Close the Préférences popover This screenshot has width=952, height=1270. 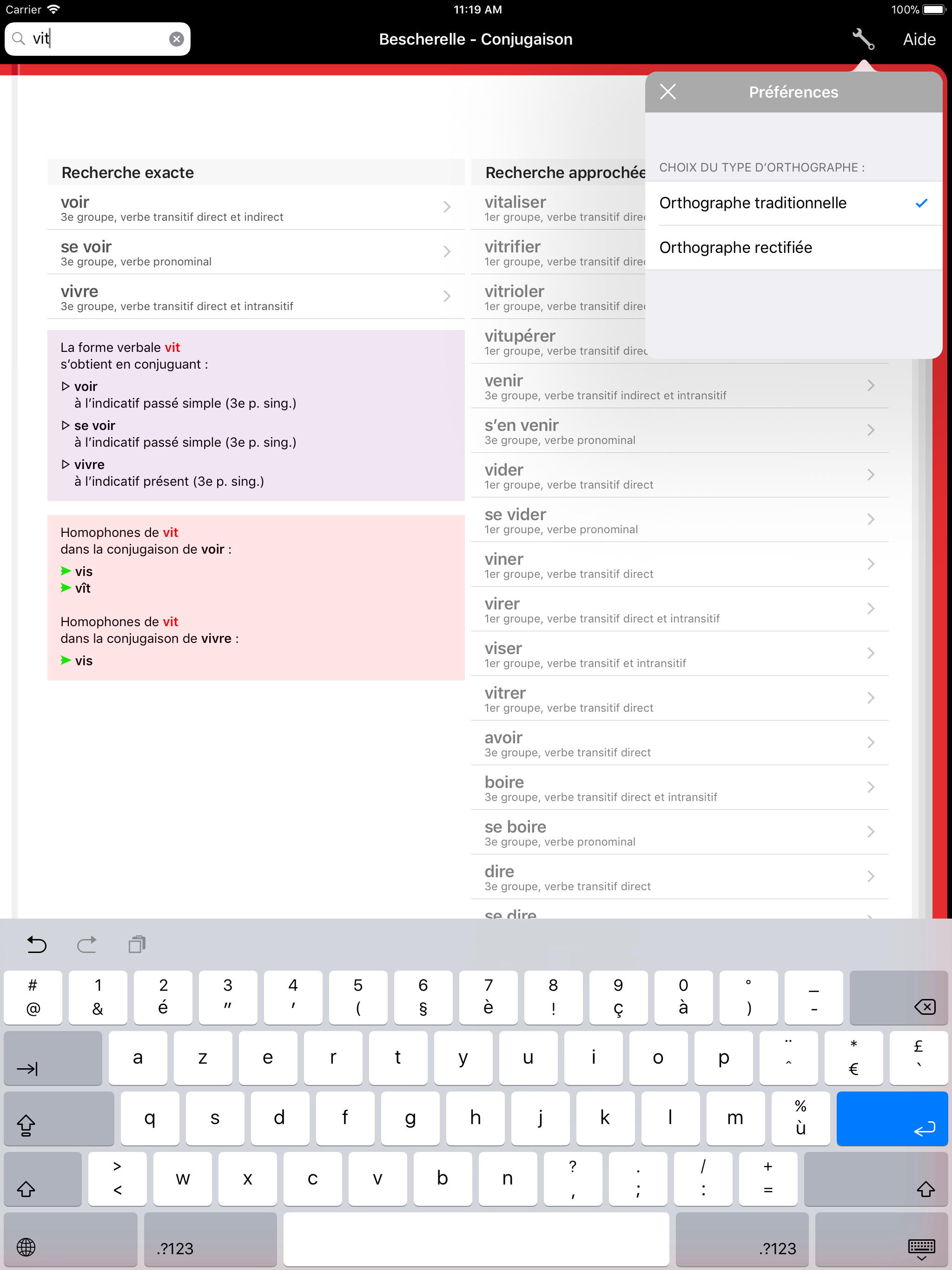(667, 92)
